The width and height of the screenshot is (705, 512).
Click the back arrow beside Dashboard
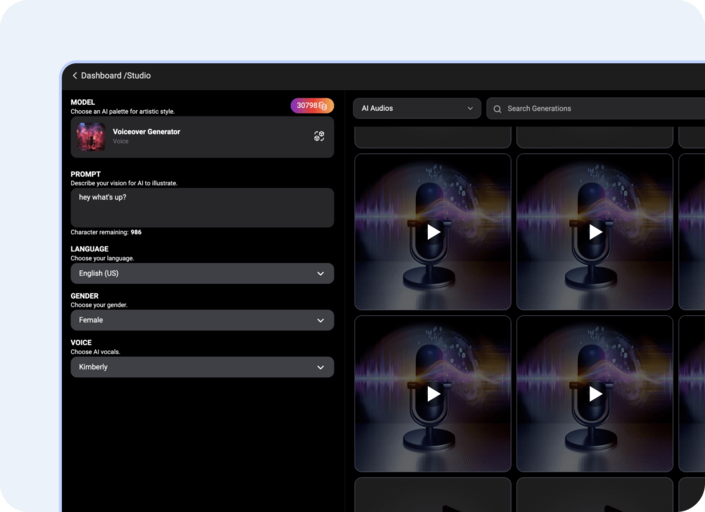coord(75,76)
